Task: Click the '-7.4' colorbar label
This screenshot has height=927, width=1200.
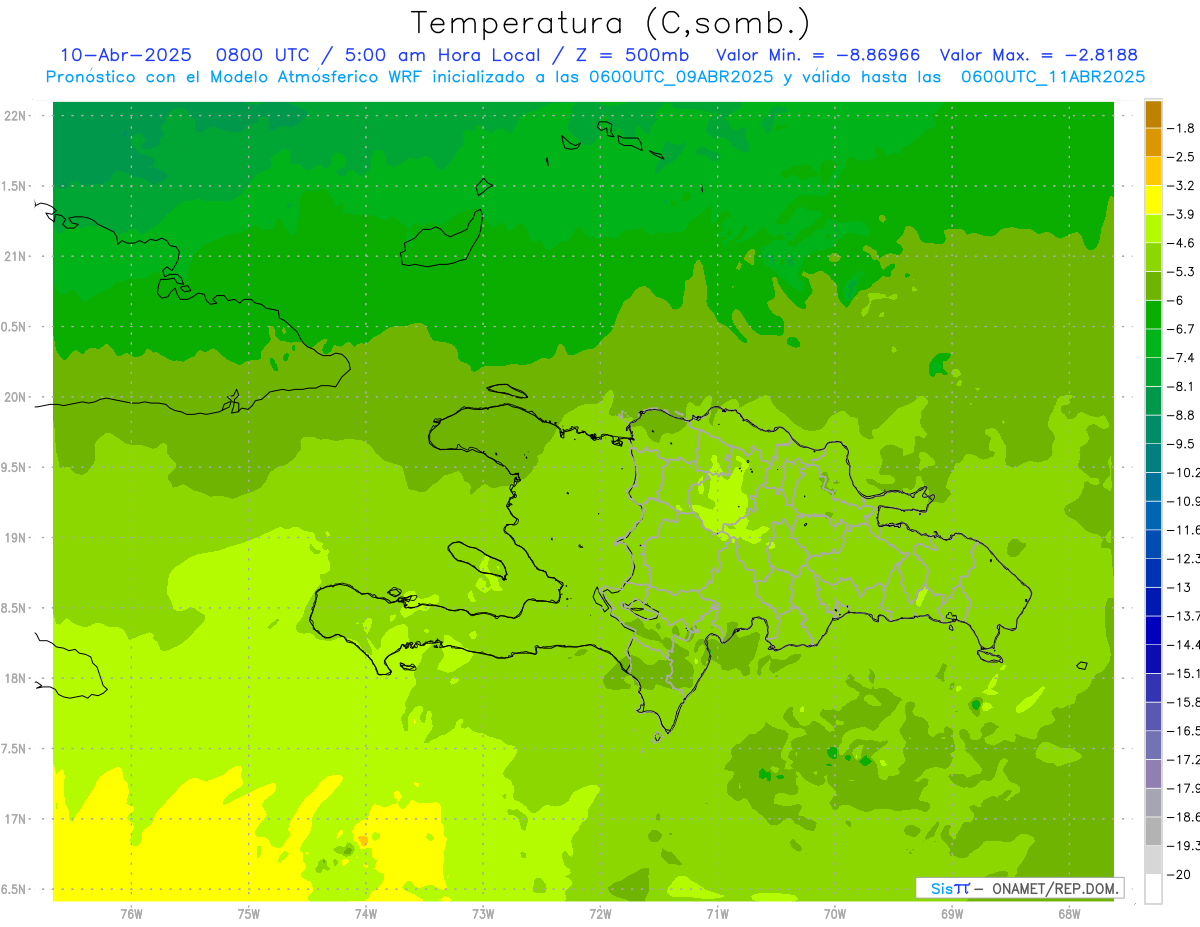Action: coord(1182,358)
